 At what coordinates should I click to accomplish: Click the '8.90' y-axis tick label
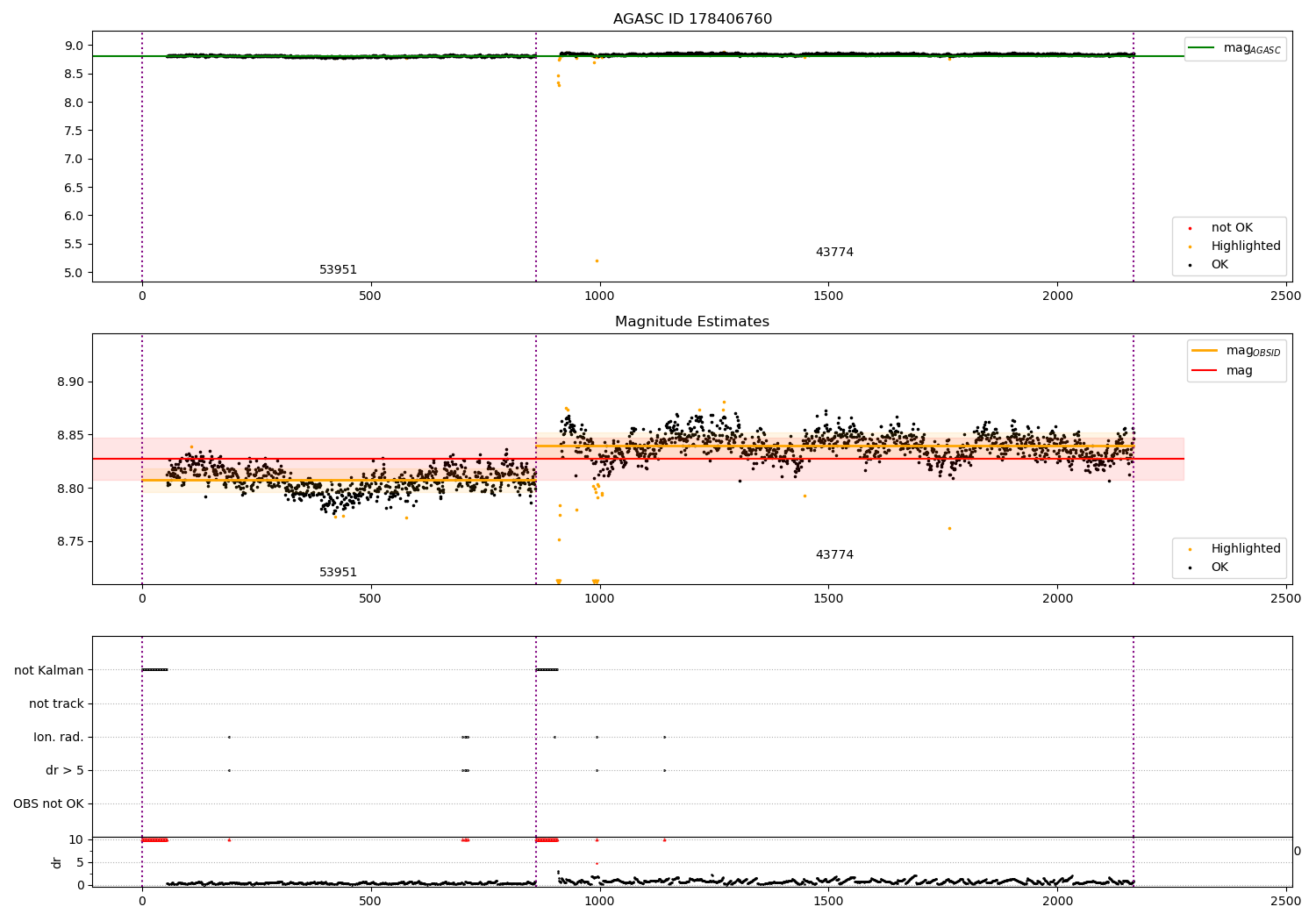coord(72,382)
